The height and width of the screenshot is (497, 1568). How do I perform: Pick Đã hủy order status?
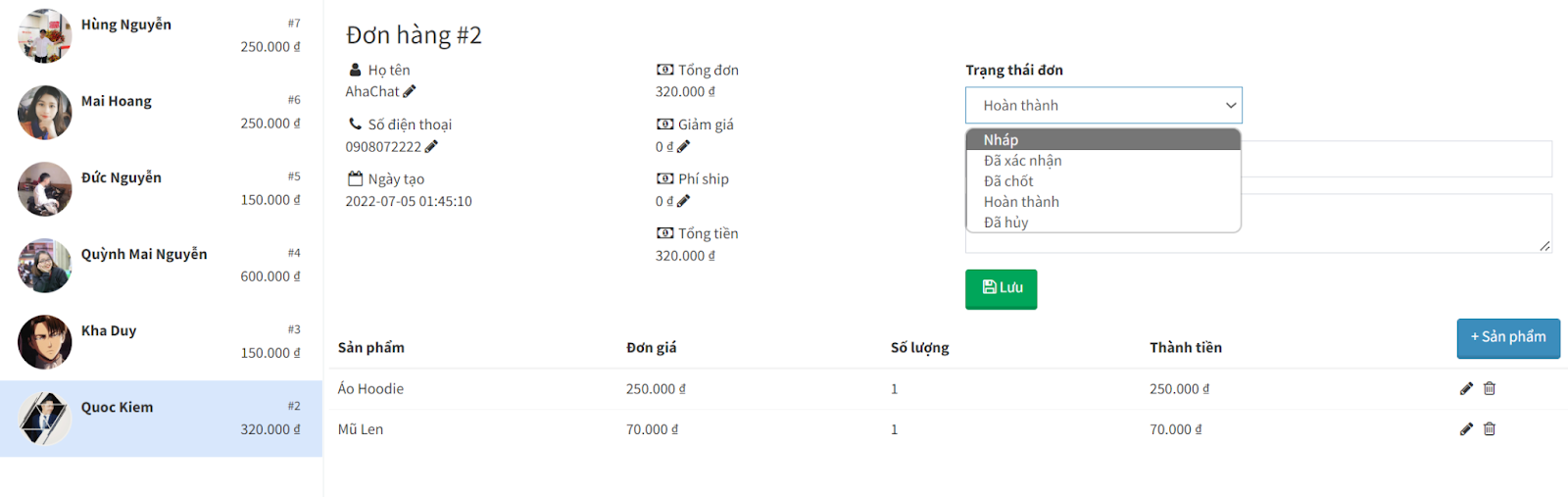[1103, 223]
